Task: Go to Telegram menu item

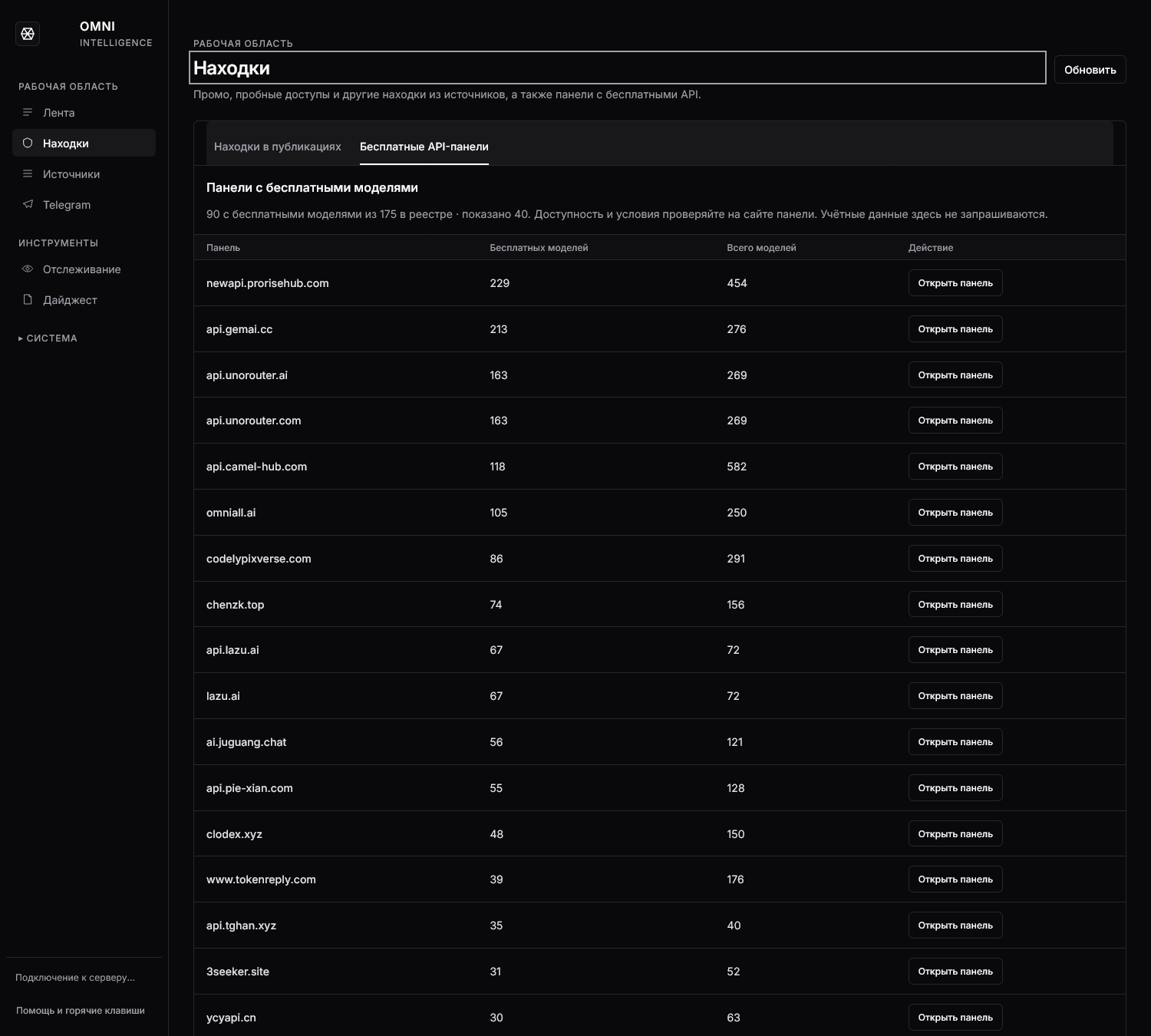Action: pos(84,205)
